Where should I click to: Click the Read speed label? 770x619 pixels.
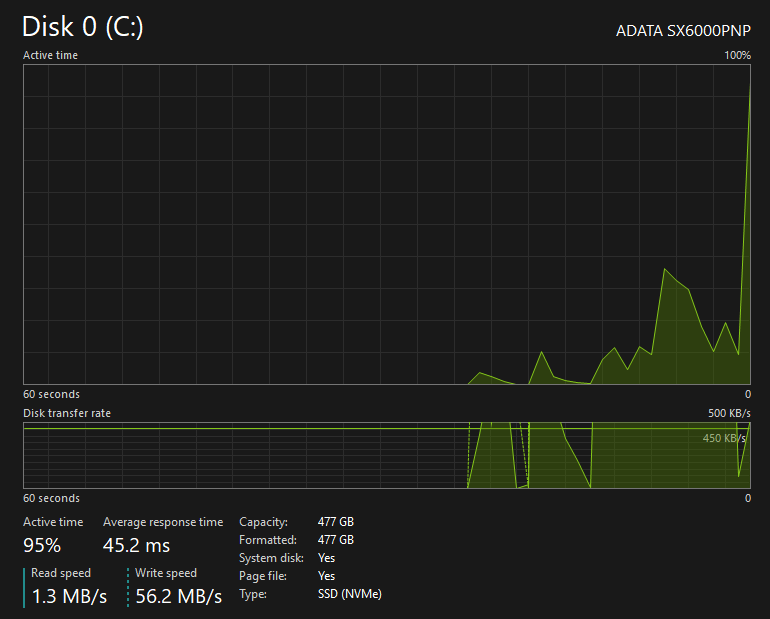pyautogui.click(x=61, y=573)
